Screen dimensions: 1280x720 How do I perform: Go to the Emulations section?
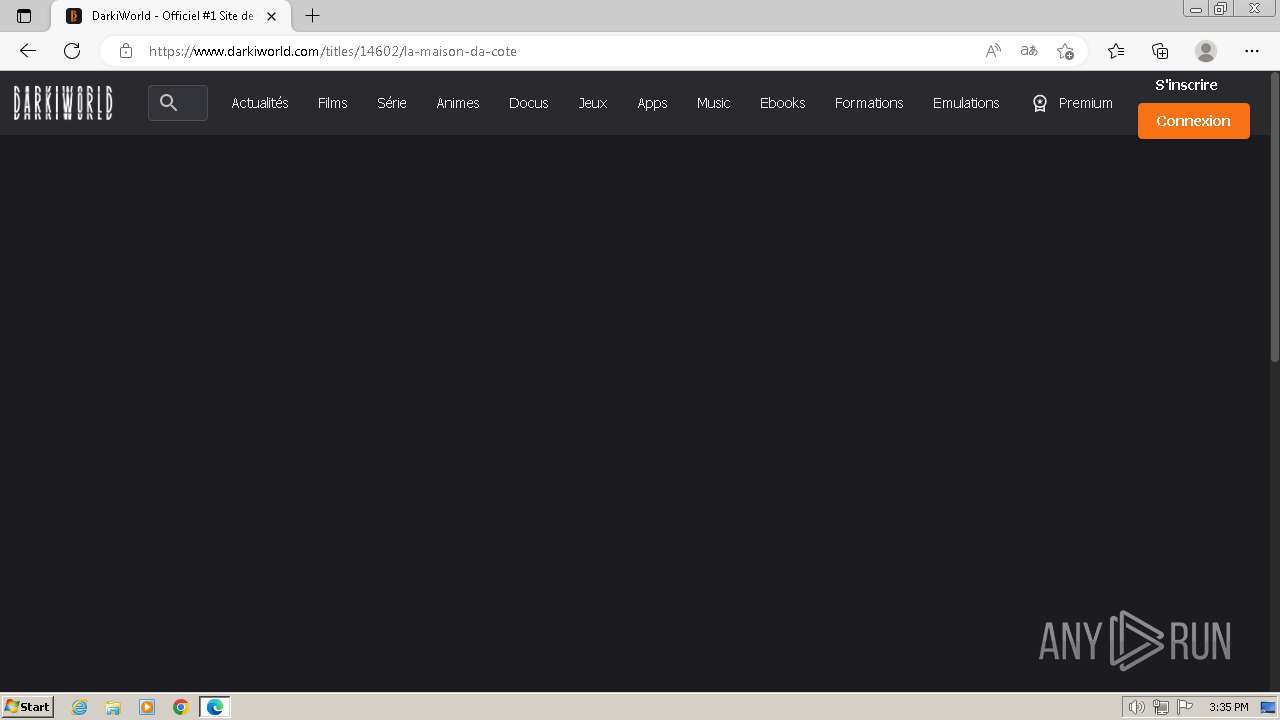coord(966,103)
